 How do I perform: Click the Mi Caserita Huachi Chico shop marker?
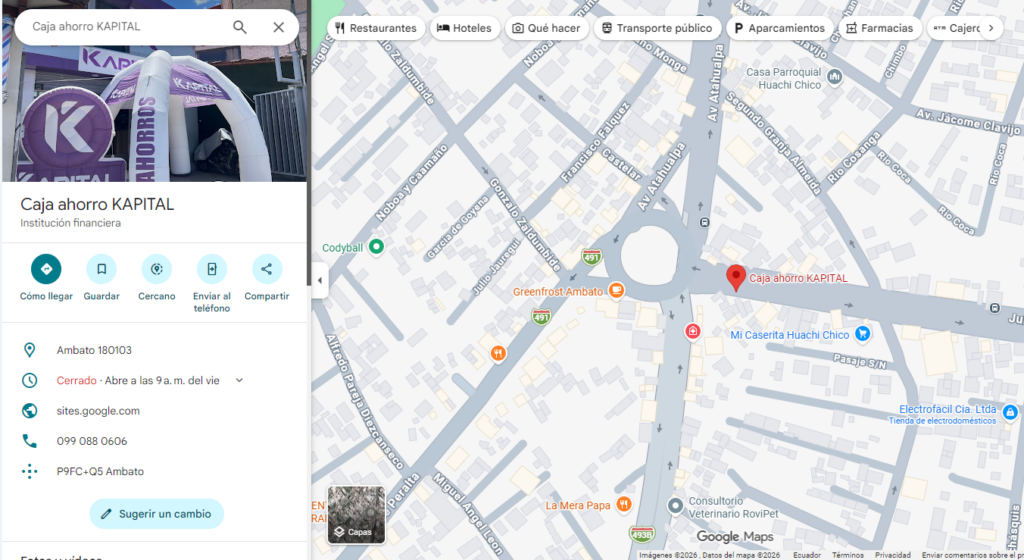coord(863,334)
